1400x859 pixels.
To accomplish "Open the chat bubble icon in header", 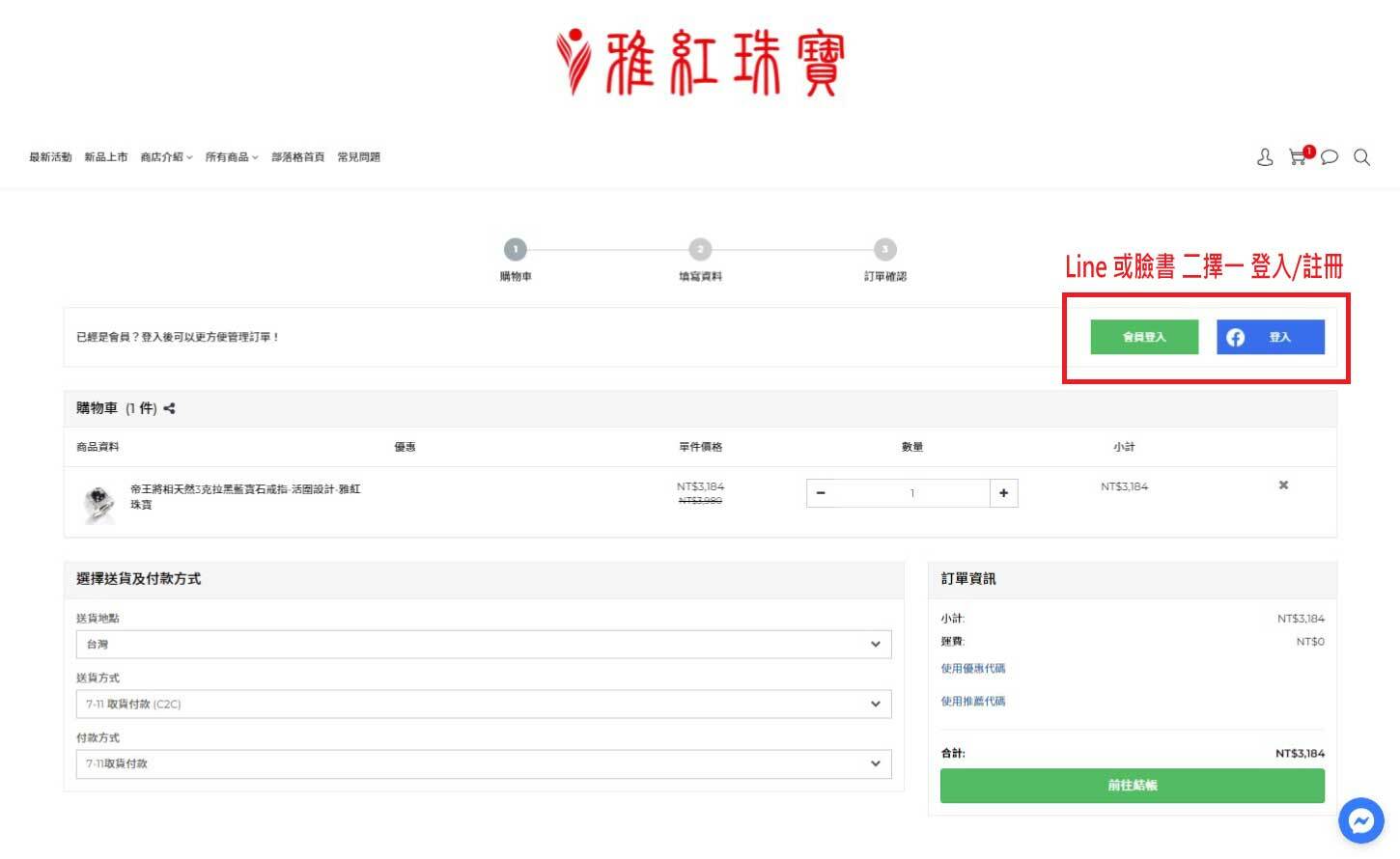I will tap(1330, 157).
